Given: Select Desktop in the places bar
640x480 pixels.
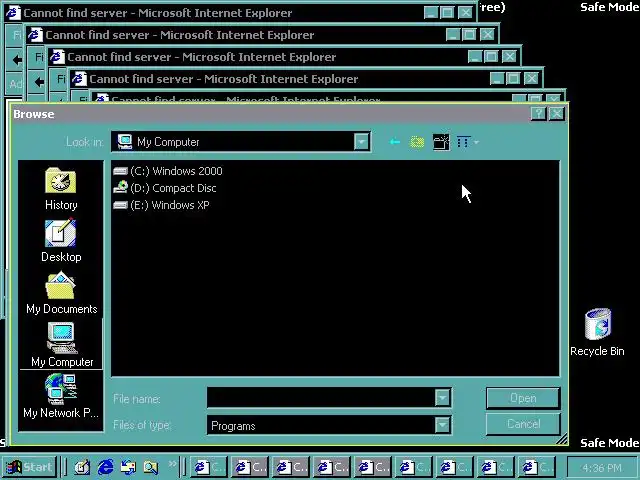Looking at the screenshot, I should 61,241.
